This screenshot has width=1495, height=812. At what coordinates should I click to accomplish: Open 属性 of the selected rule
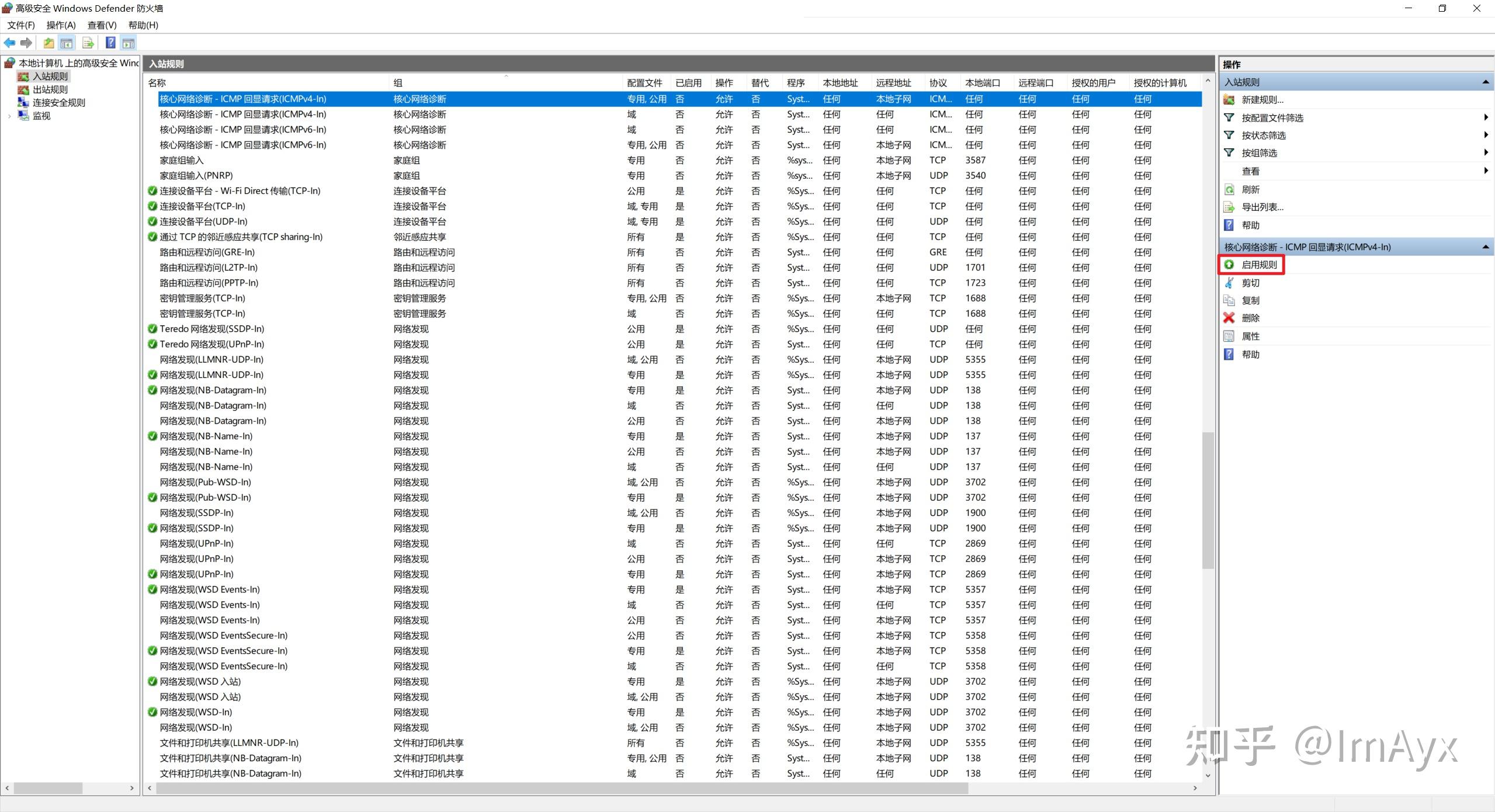click(1250, 336)
